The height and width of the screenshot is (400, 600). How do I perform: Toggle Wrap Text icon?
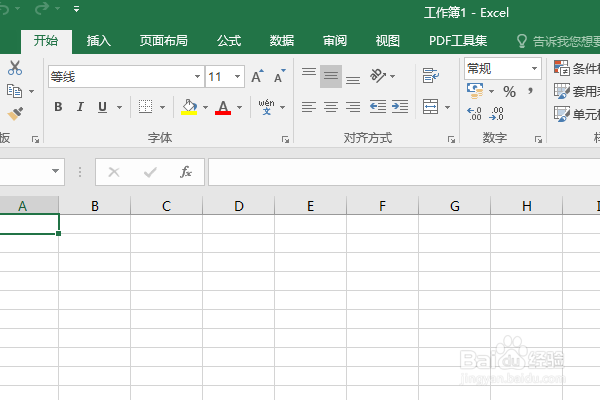(x=430, y=75)
